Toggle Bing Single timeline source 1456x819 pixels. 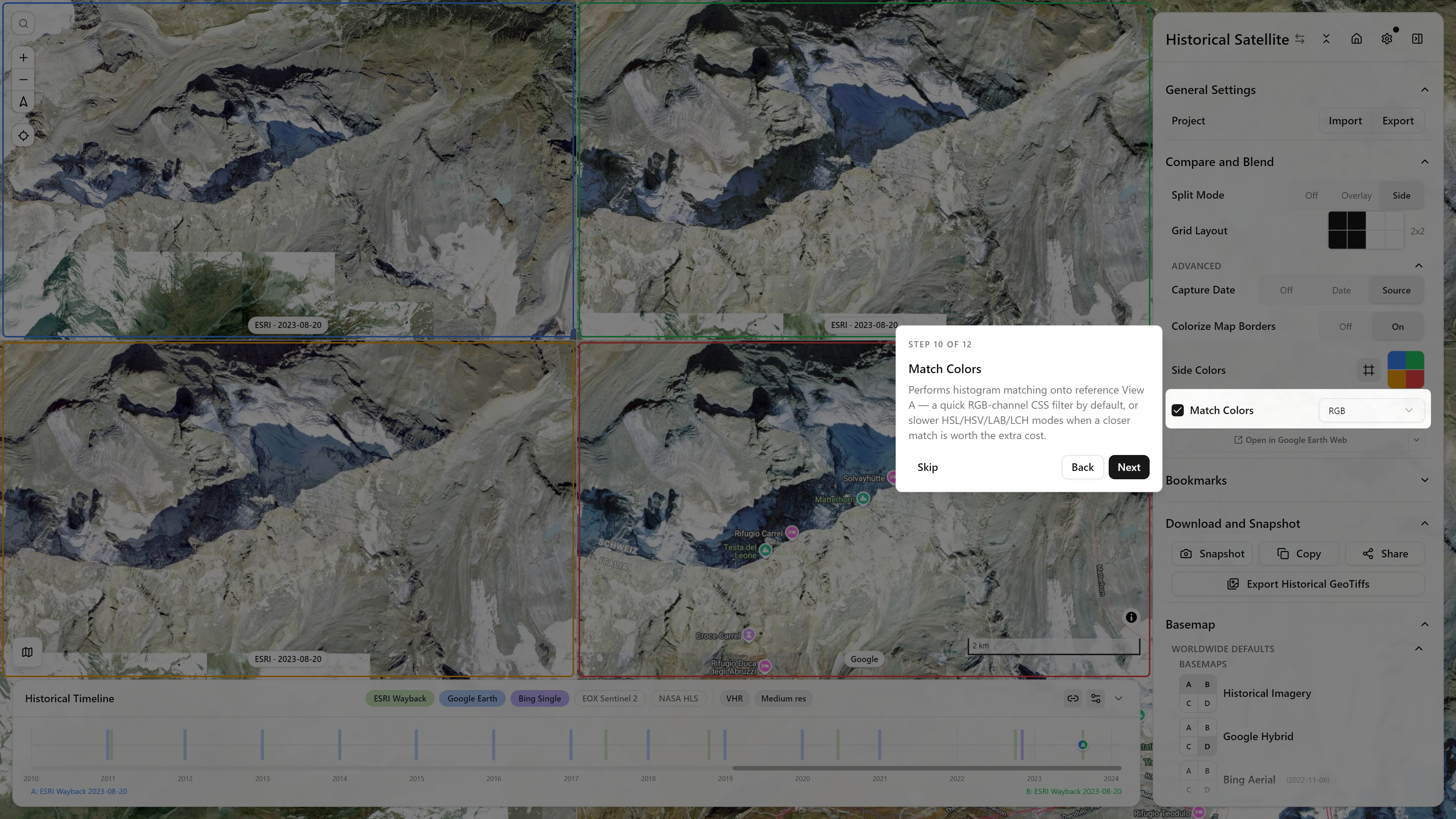point(539,698)
